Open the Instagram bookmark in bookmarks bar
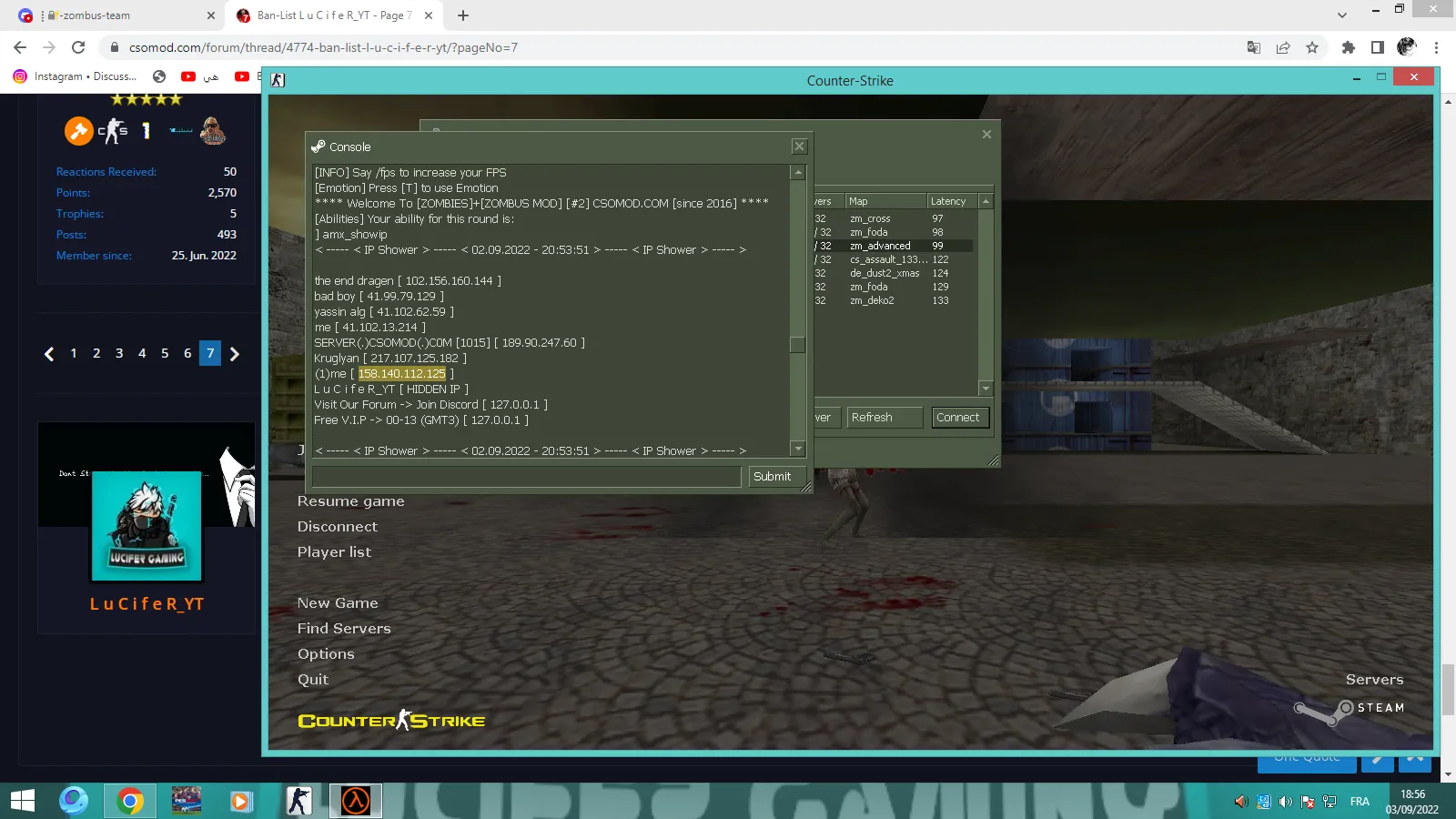This screenshot has width=1456, height=819. 75,76
